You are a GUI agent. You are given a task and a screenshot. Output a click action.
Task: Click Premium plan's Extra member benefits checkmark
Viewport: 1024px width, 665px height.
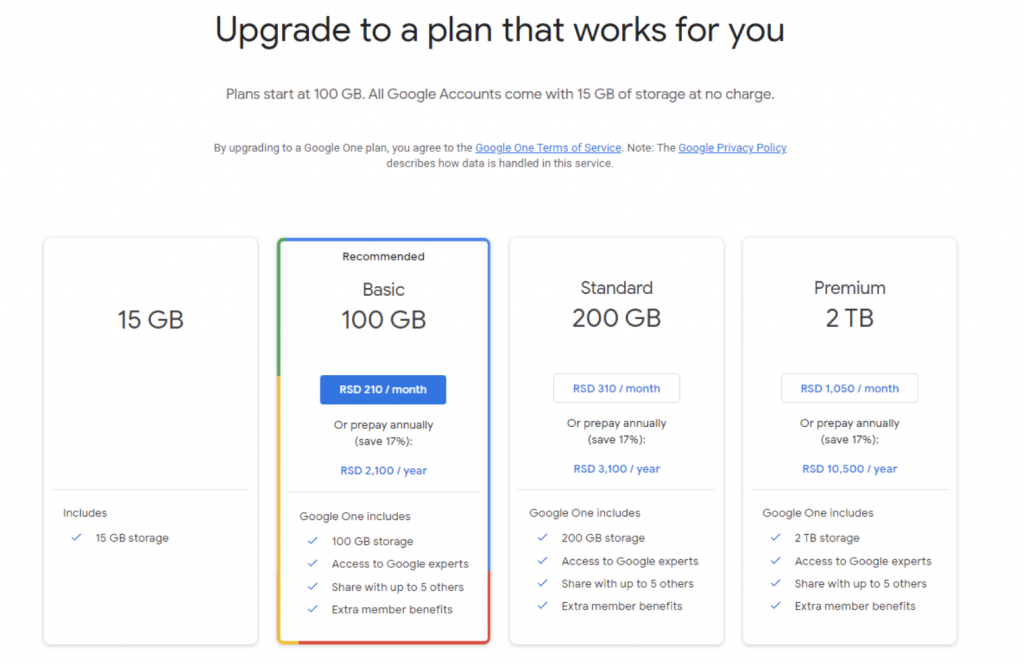(776, 606)
